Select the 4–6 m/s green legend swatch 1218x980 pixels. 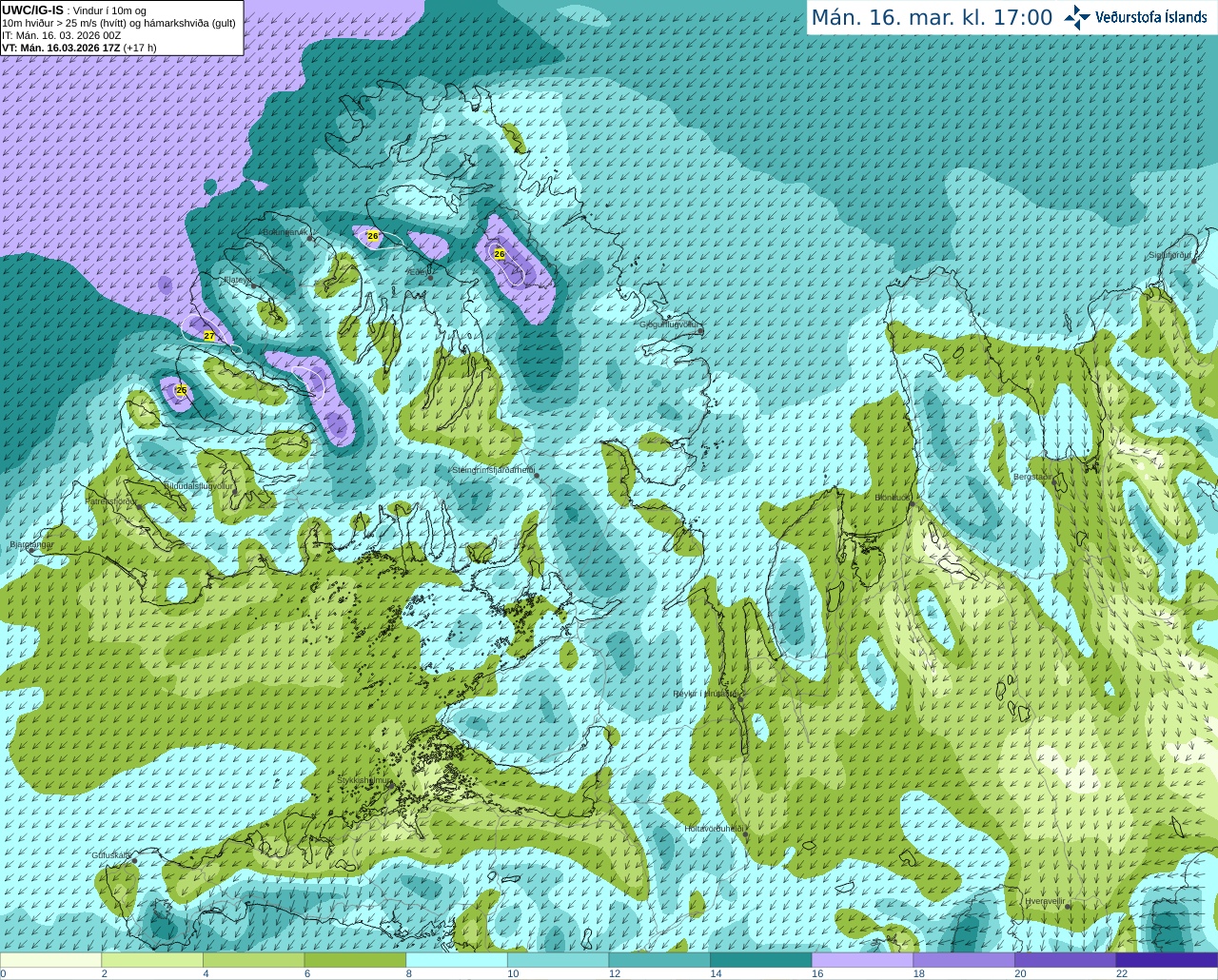(x=254, y=960)
